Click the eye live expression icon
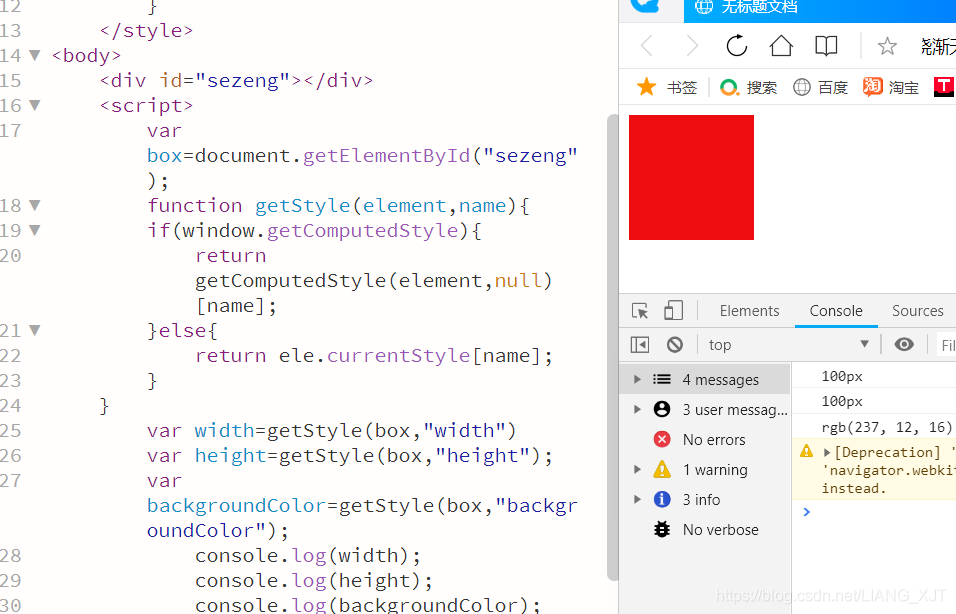This screenshot has height=614, width=956. click(904, 344)
